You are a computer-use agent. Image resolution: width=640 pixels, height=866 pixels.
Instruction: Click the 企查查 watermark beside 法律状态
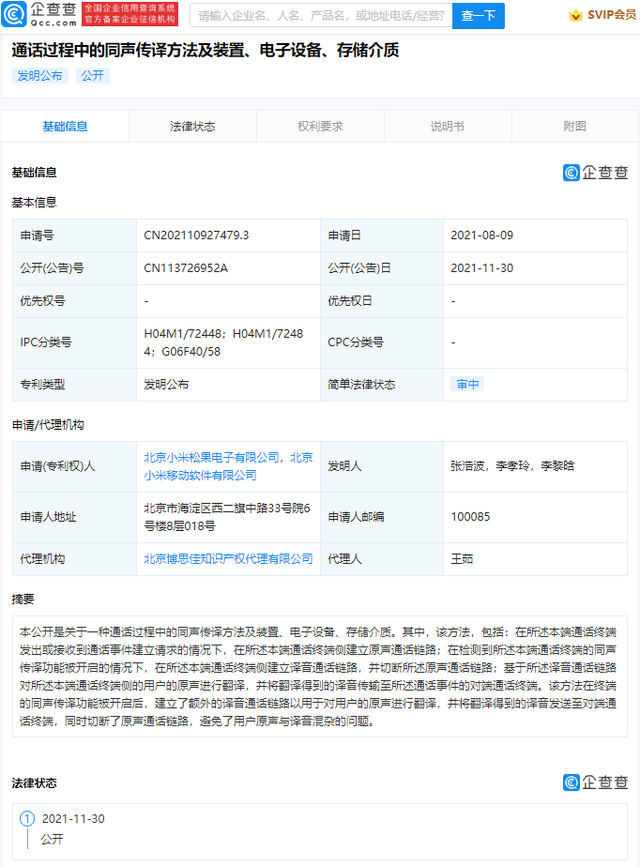595,782
